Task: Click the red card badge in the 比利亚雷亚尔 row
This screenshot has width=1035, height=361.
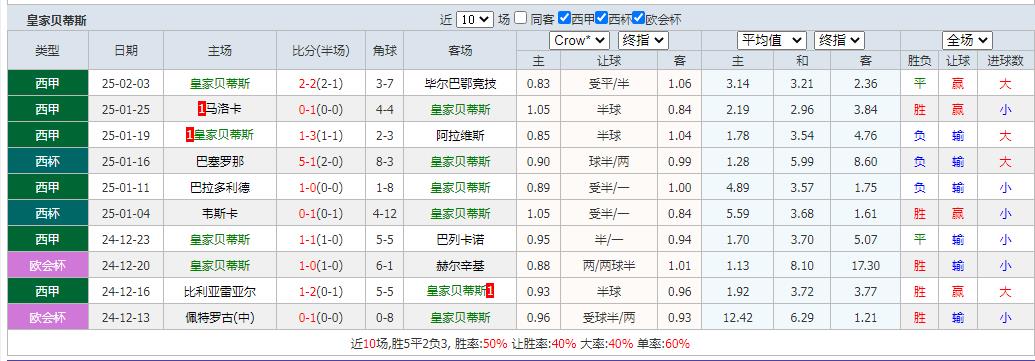Action: coord(490,291)
